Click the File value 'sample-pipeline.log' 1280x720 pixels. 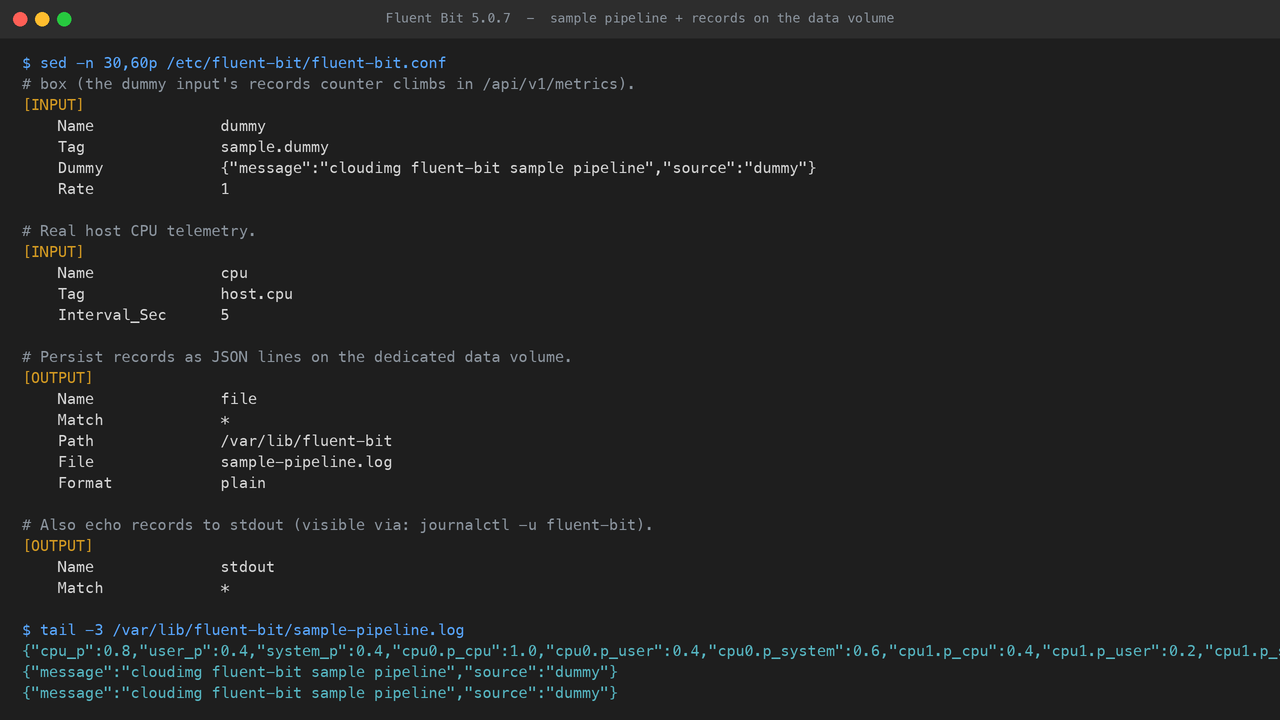coord(306,462)
